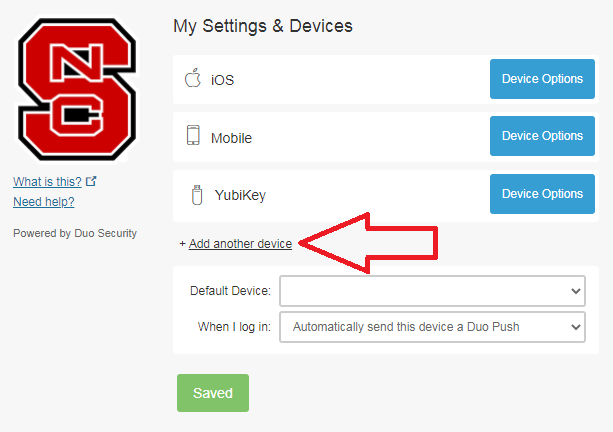Screen dimensions: 613x432
Task: Click the external link icon after What is this
Action: [x=92, y=182]
